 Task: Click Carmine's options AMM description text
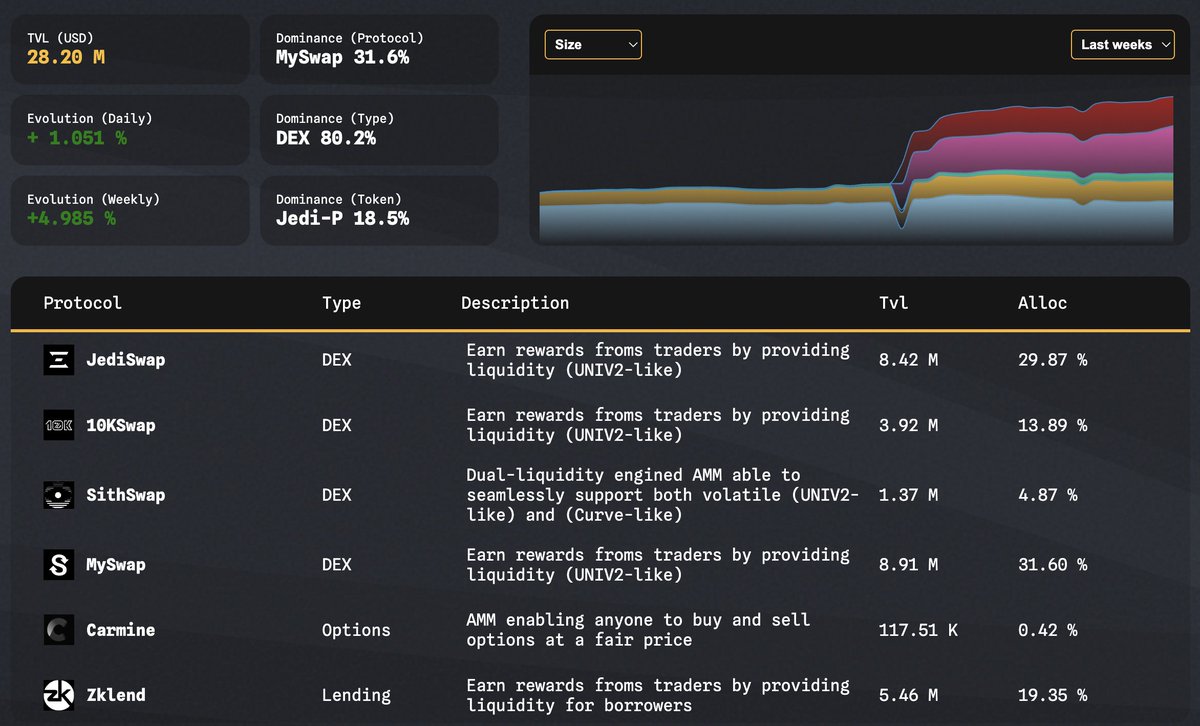(638, 630)
